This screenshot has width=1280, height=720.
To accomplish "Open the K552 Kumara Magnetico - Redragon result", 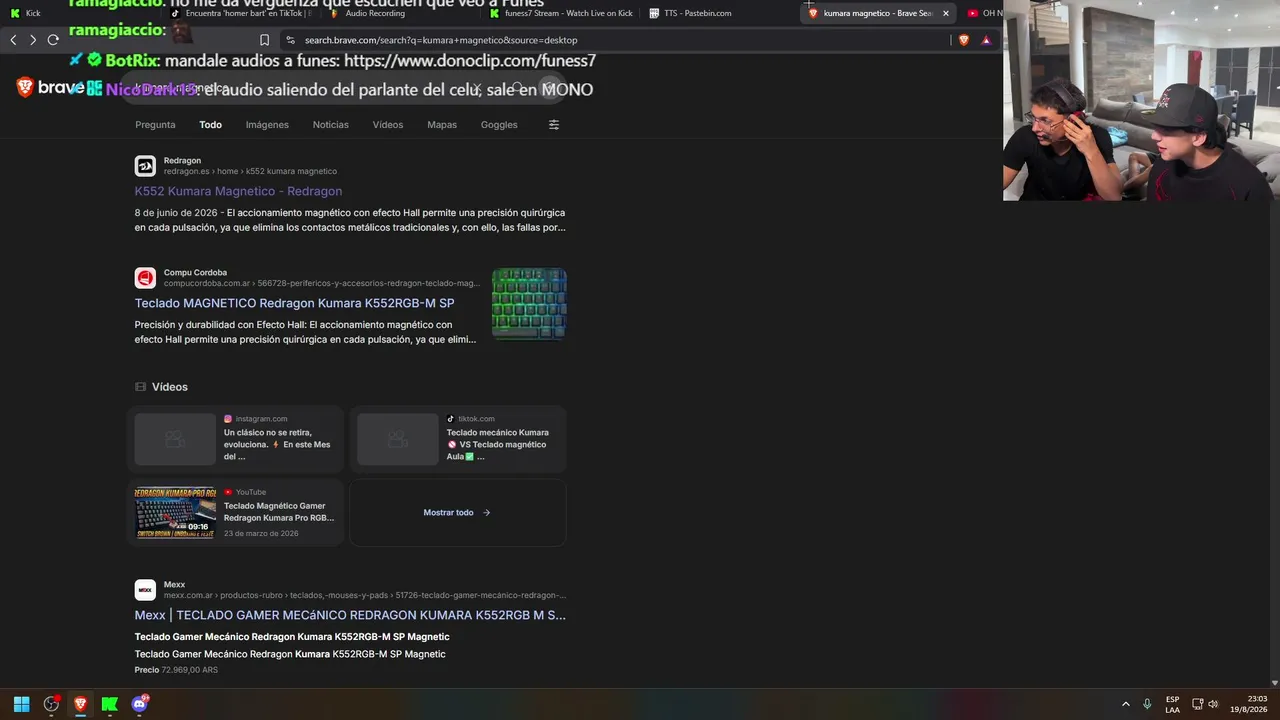I will pyautogui.click(x=238, y=191).
